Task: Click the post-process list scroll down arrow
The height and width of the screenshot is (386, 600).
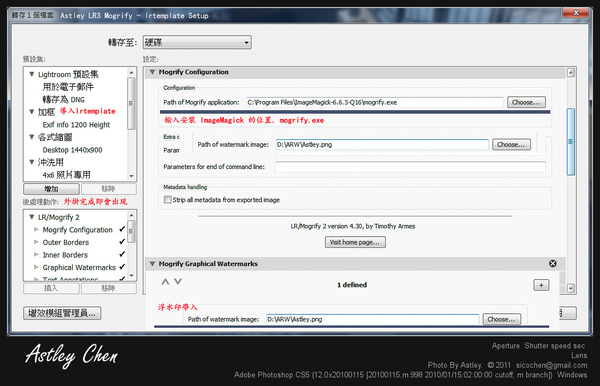Action: tap(132, 276)
